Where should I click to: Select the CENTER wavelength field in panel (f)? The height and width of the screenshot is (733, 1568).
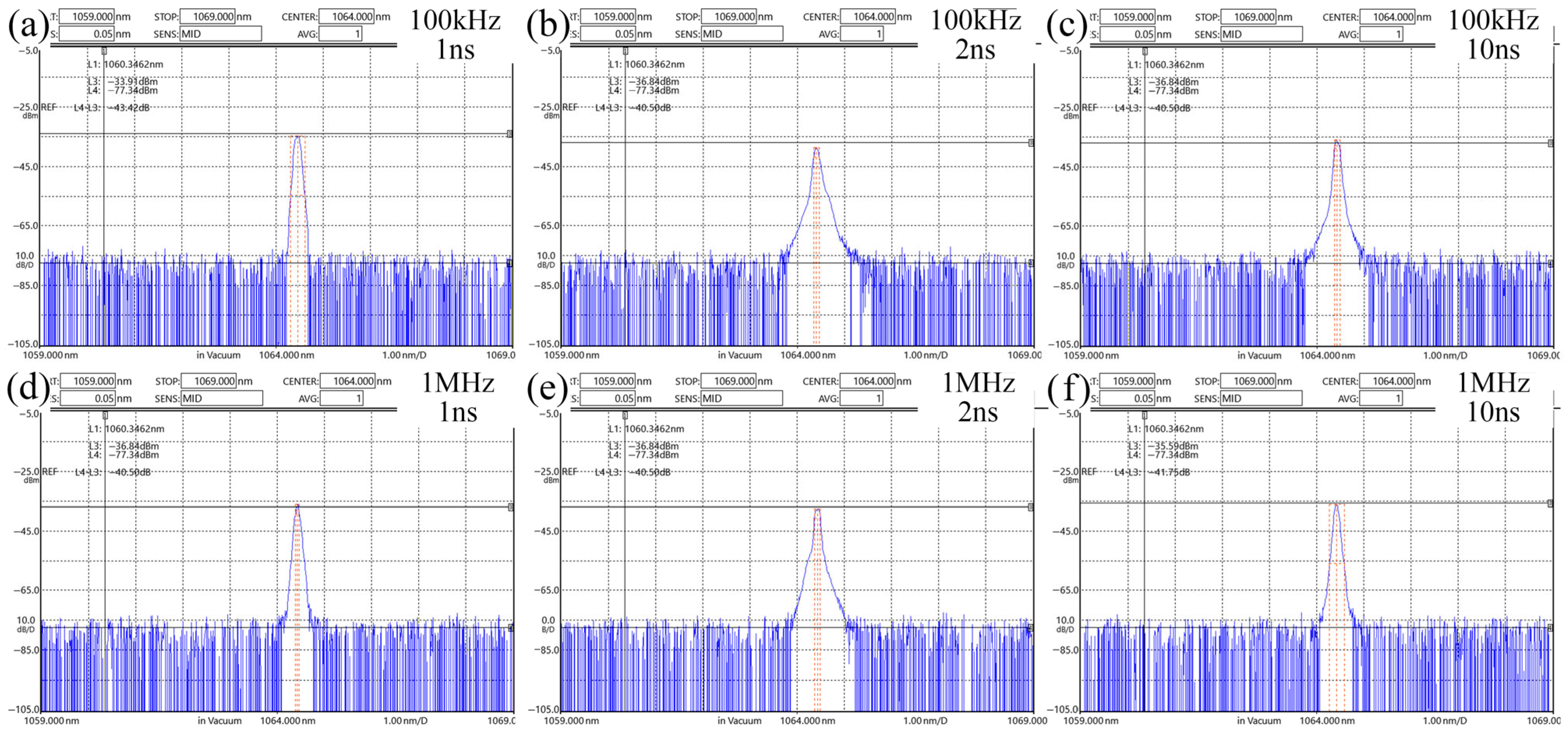[1387, 381]
